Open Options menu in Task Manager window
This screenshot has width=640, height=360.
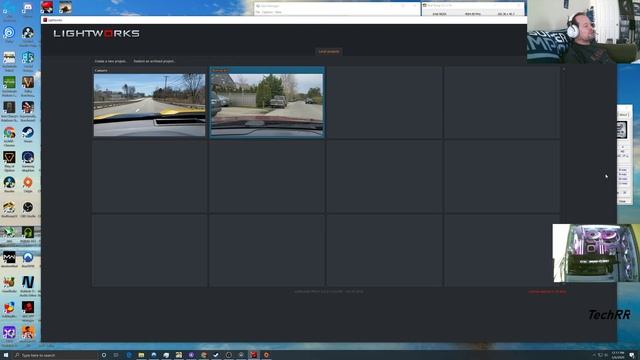[267, 12]
